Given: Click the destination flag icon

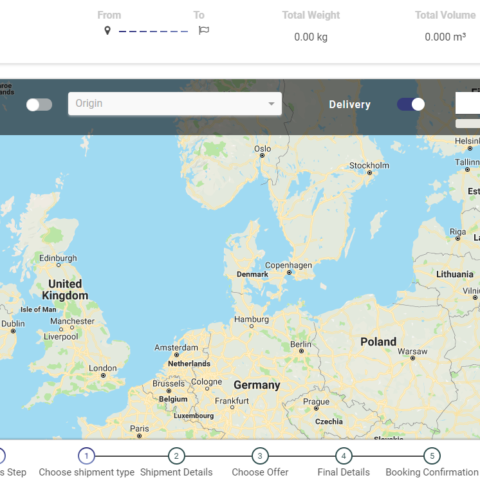Looking at the screenshot, I should (x=204, y=30).
